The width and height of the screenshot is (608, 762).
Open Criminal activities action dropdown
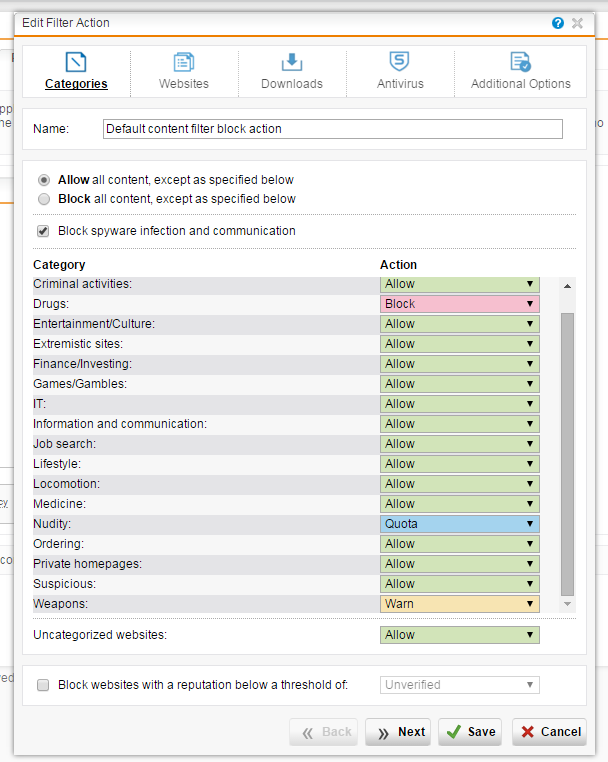click(x=459, y=284)
